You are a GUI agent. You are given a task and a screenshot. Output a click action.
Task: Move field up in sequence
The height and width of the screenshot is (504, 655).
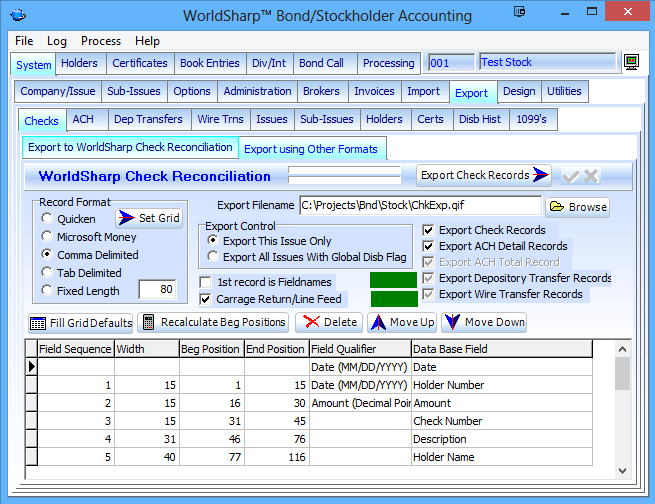pos(401,323)
